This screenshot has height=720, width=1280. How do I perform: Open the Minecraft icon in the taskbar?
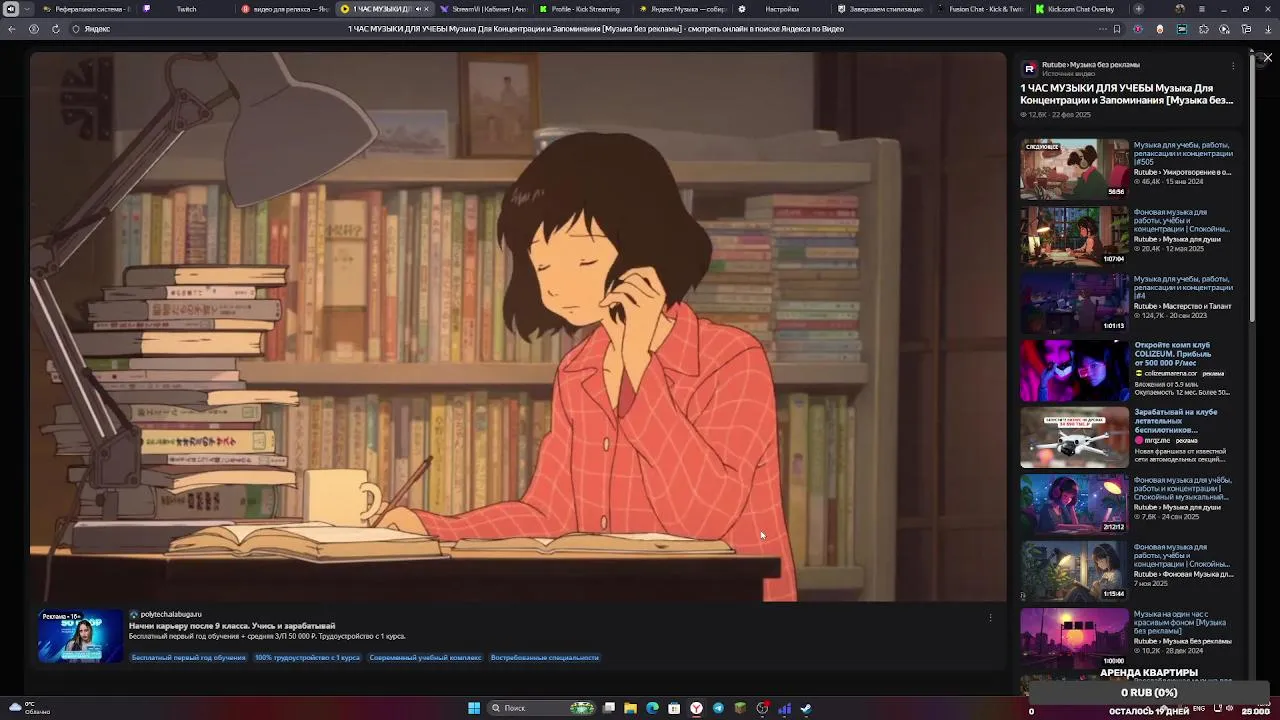point(740,708)
